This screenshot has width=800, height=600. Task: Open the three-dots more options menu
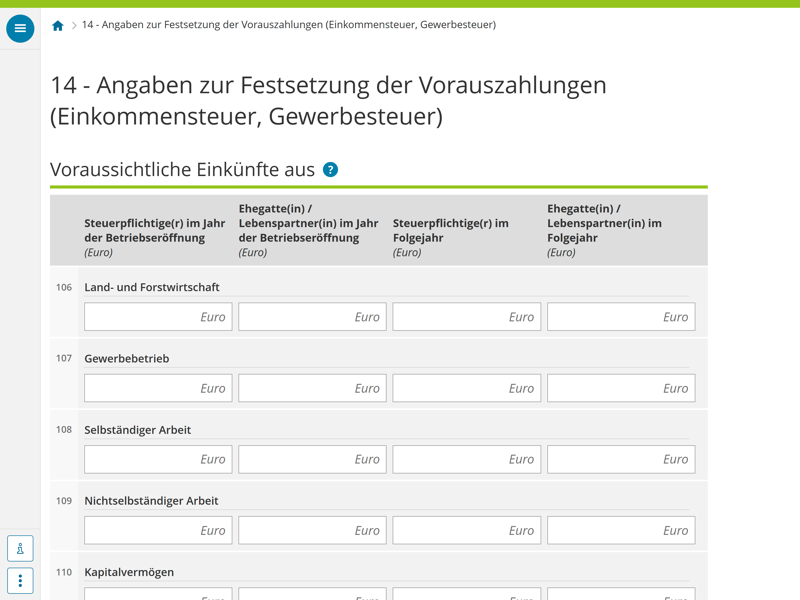(x=20, y=581)
